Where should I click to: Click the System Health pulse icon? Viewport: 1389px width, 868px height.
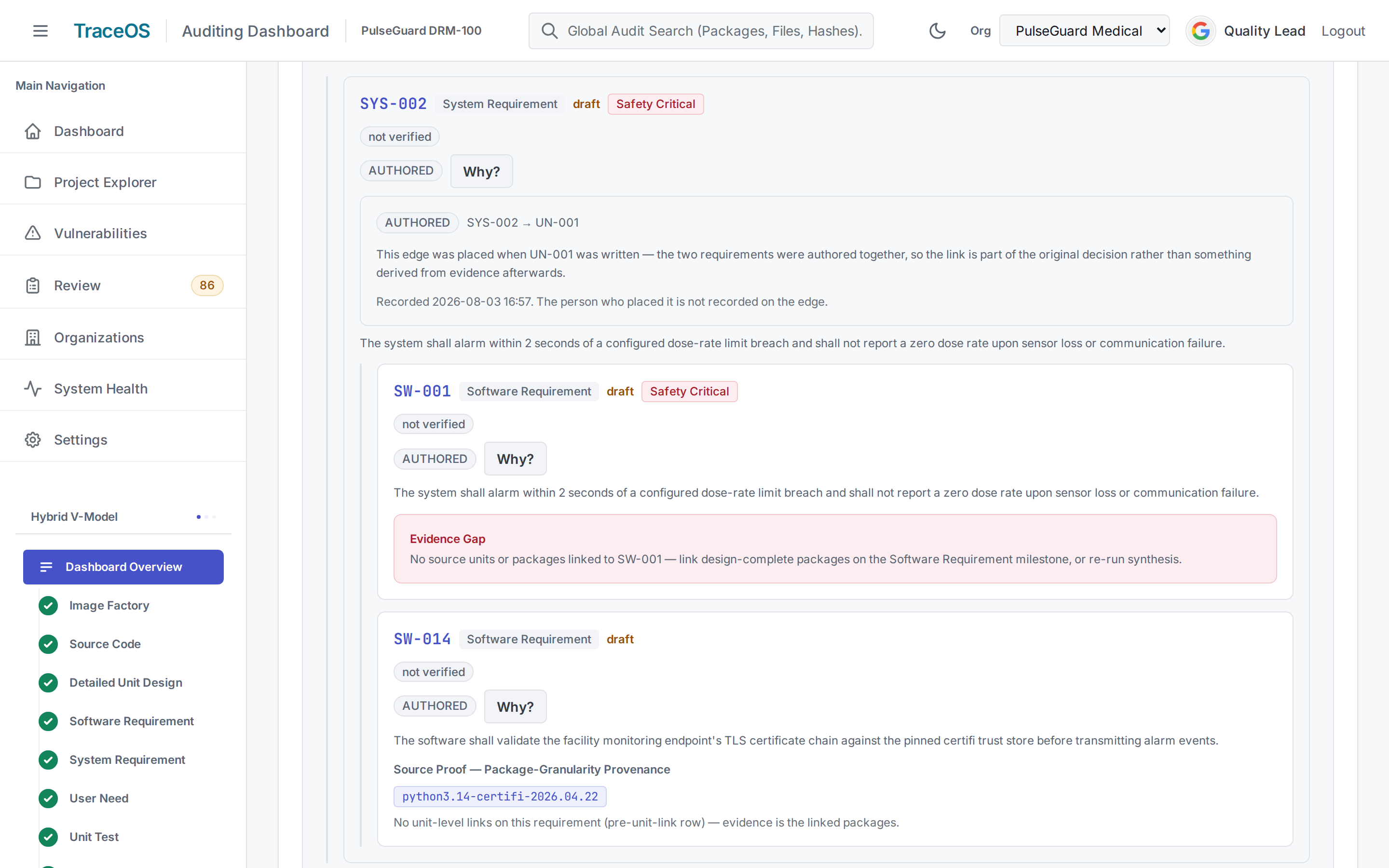[x=33, y=389]
